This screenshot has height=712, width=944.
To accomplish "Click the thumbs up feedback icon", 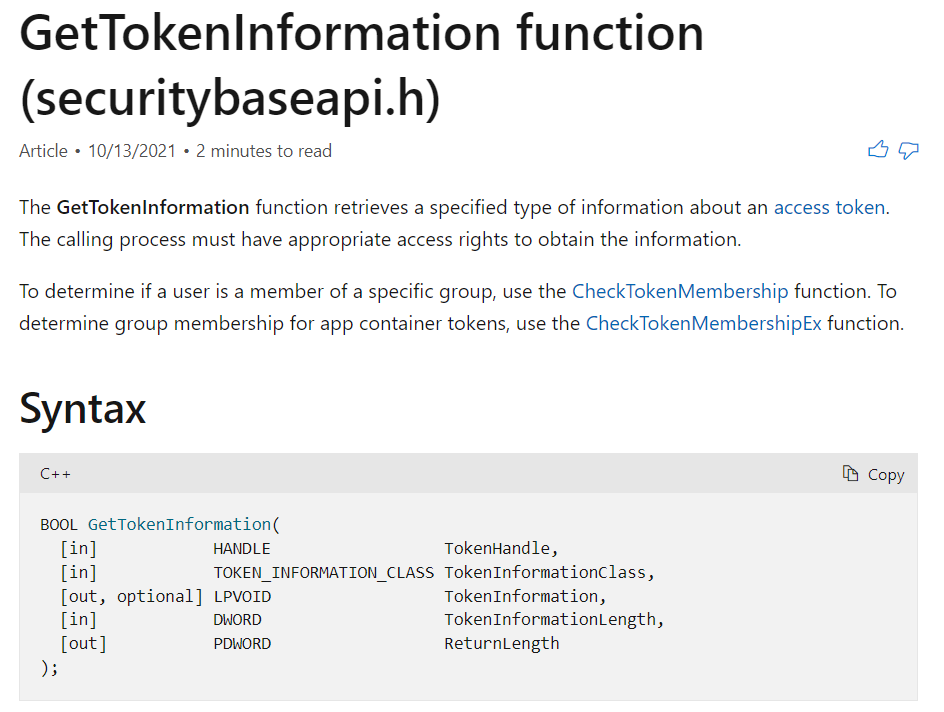I will click(878, 151).
